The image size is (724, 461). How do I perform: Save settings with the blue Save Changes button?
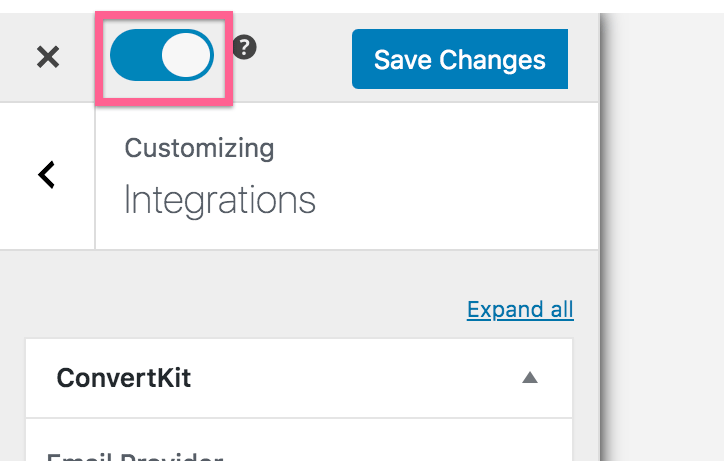(x=460, y=59)
